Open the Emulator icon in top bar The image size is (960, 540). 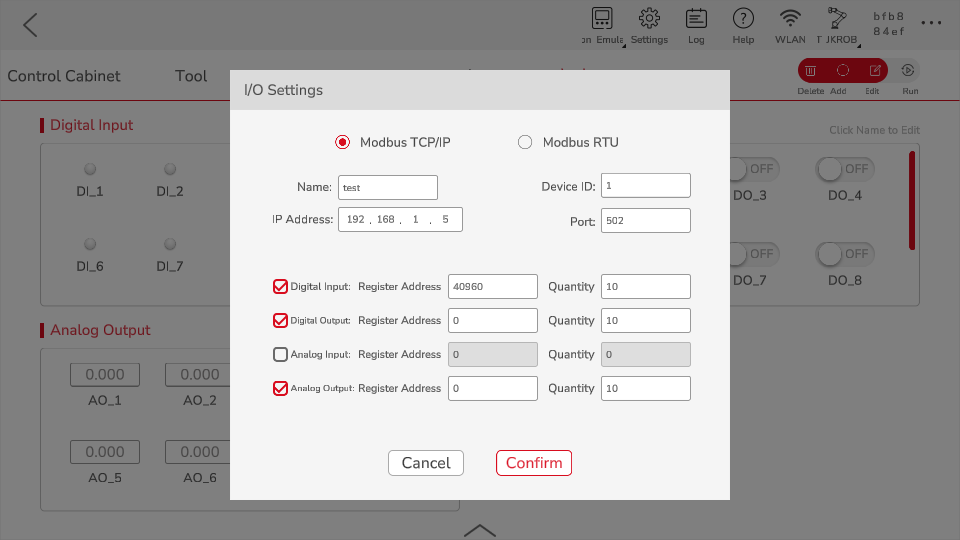(602, 19)
